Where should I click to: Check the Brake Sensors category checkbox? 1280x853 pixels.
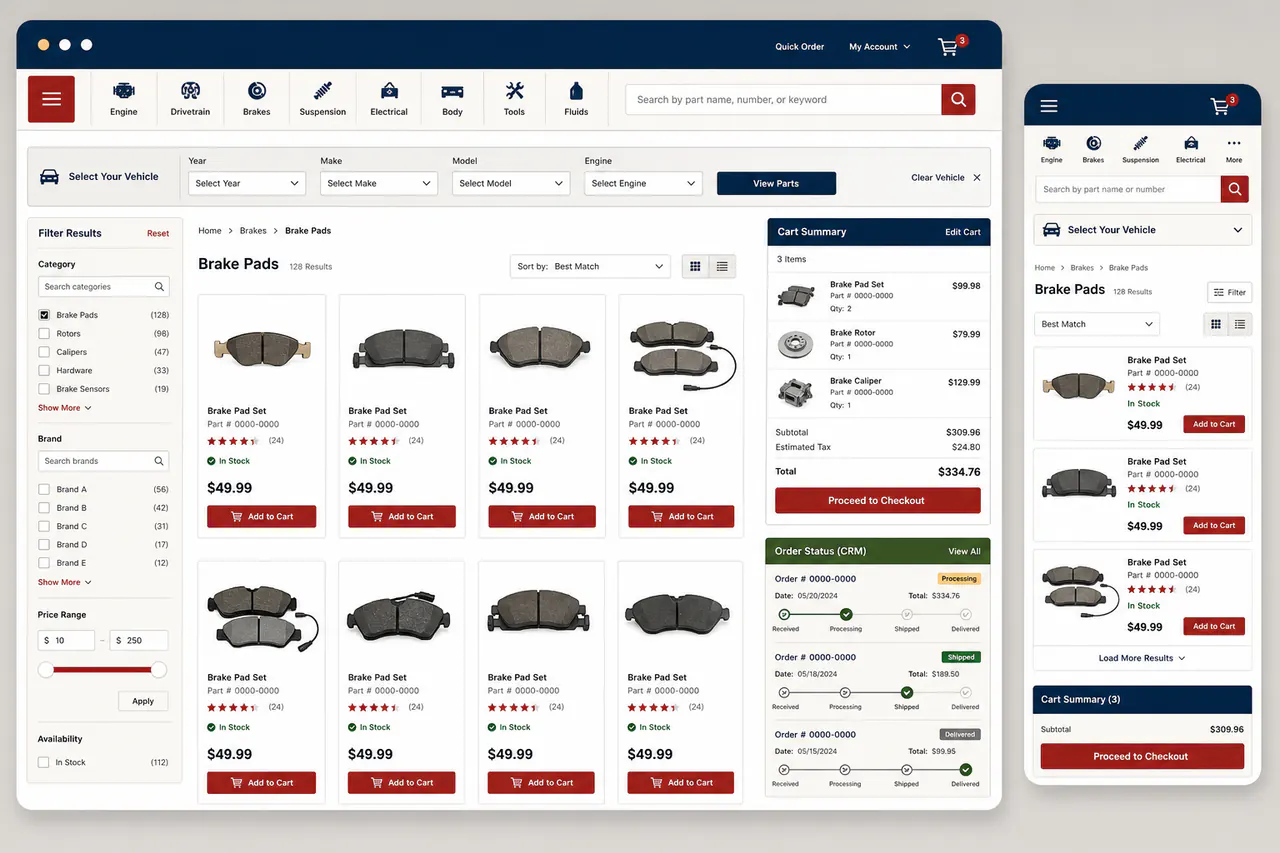coord(44,389)
